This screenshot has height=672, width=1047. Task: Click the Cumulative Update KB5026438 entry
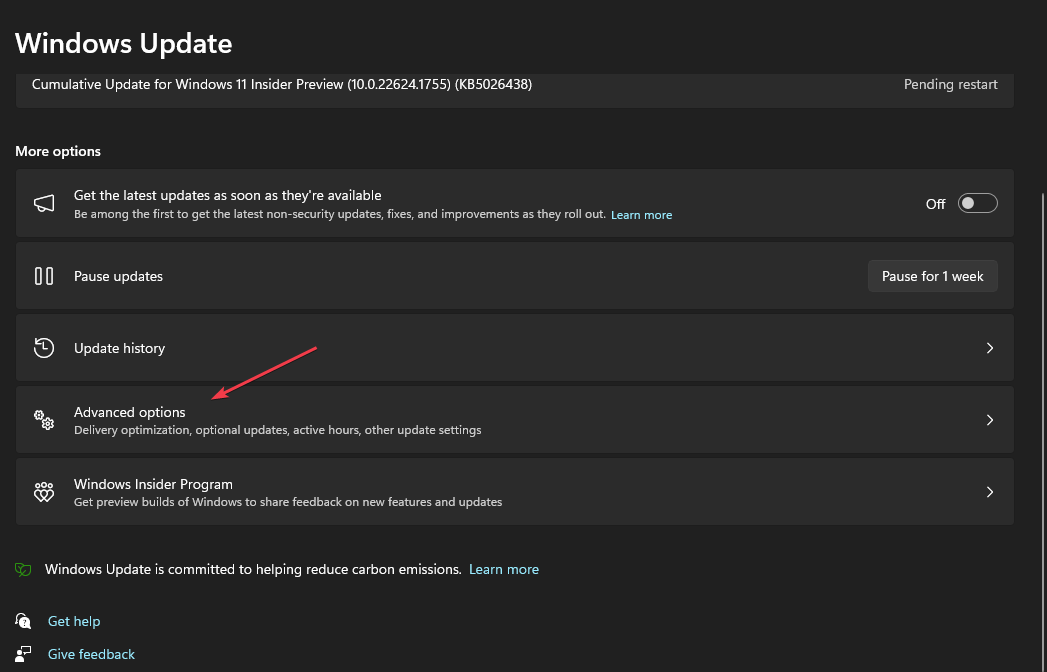pos(282,85)
